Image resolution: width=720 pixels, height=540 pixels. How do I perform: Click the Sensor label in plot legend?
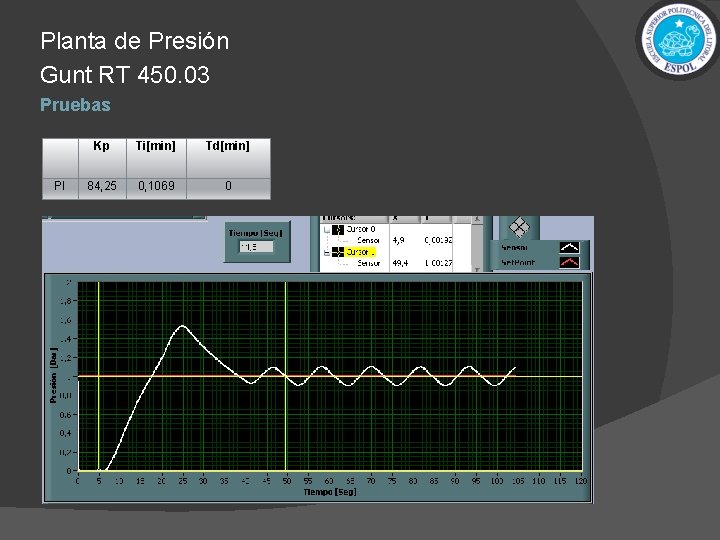[514, 248]
